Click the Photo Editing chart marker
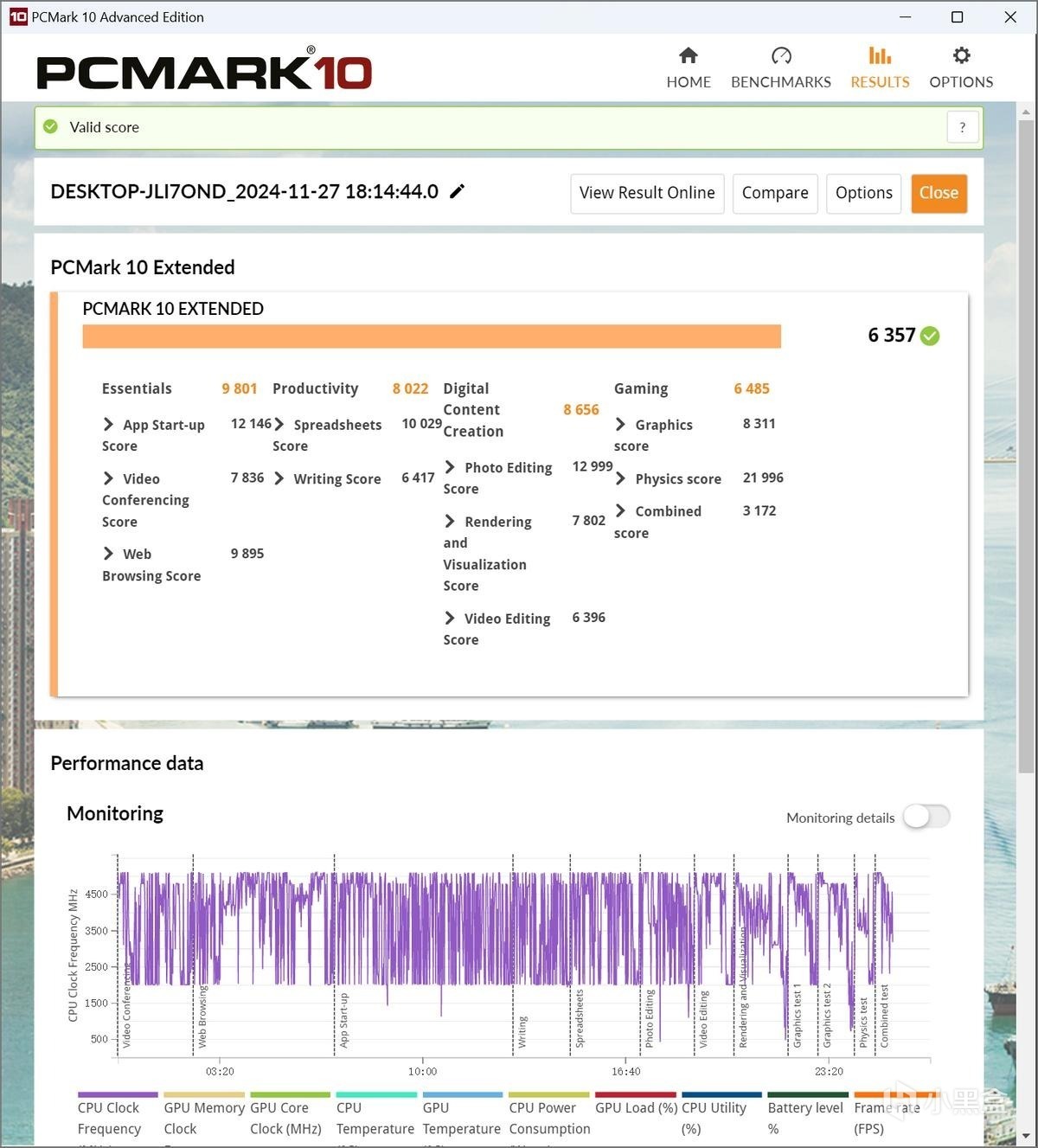Viewport: 1038px width, 1148px height. [x=650, y=1018]
